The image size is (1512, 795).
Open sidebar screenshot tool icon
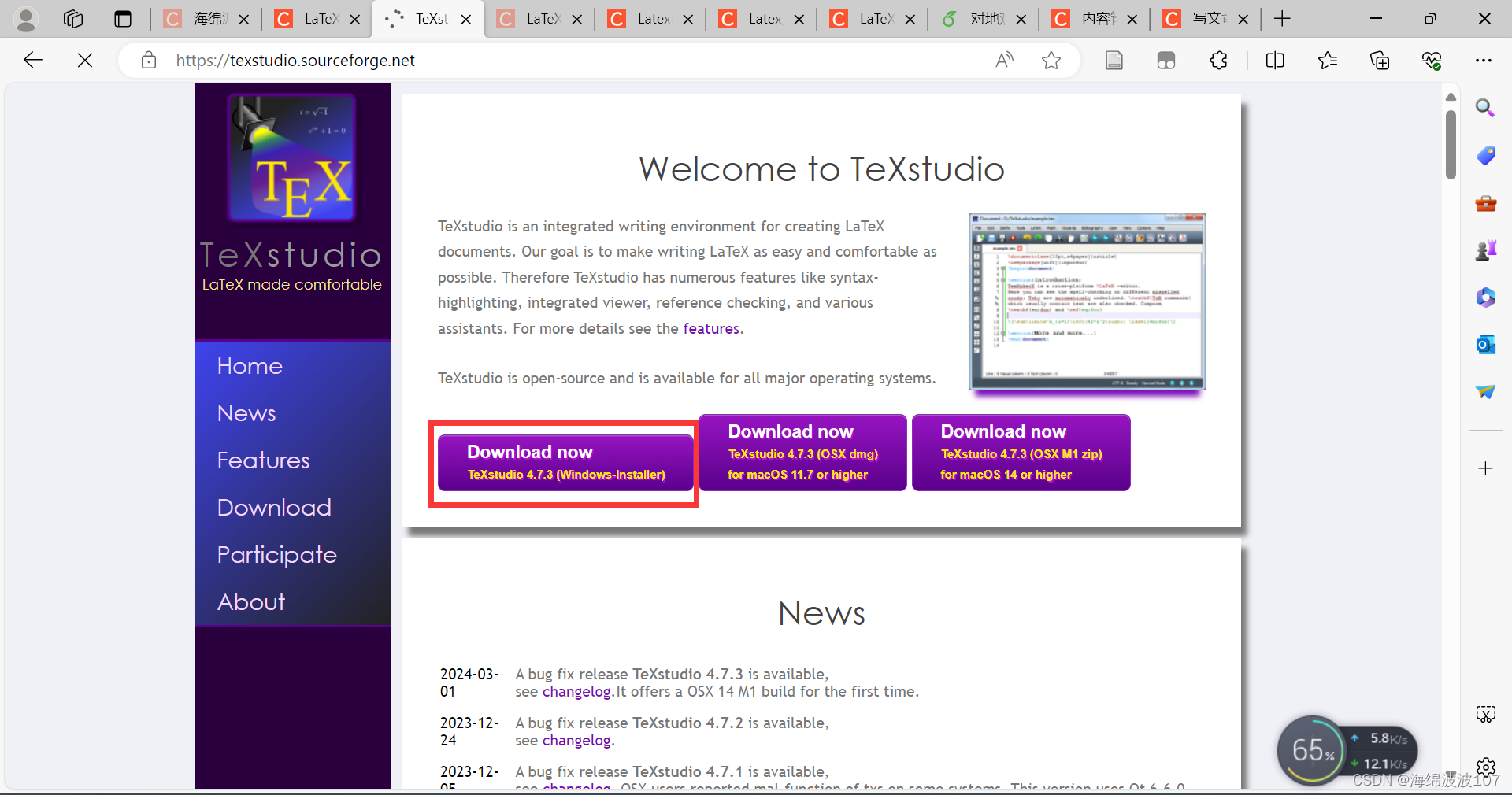1485,714
